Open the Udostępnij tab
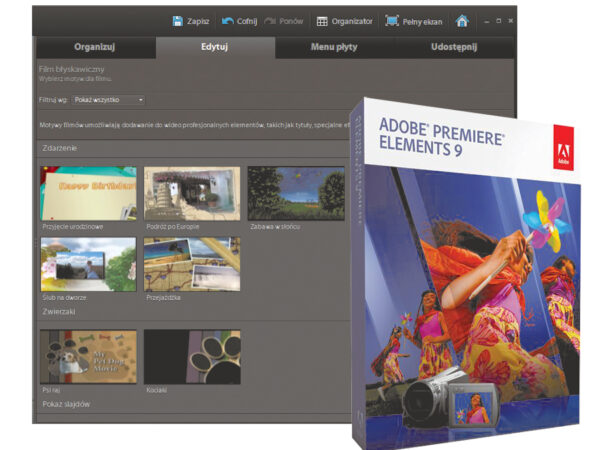 coord(457,48)
